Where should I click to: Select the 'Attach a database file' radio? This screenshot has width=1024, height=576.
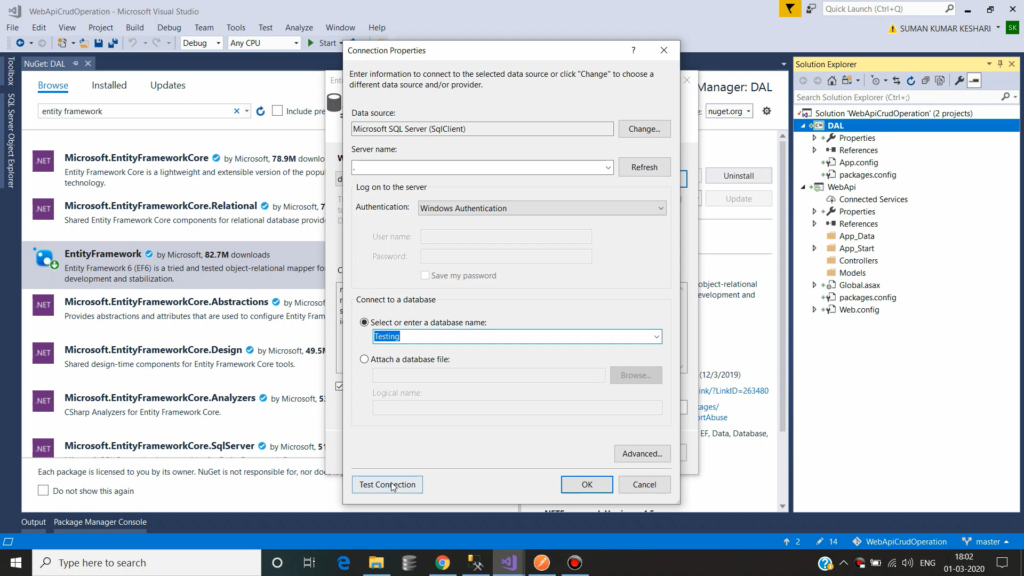[364, 359]
